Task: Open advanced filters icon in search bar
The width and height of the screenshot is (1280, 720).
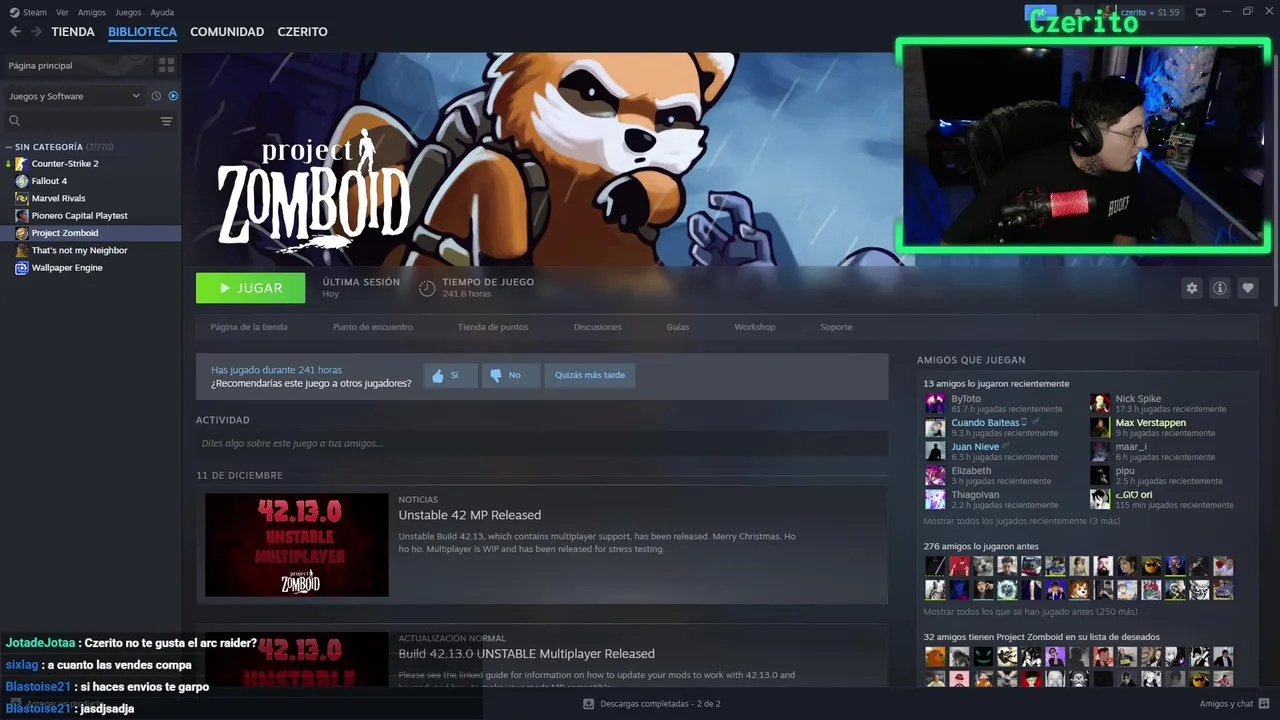Action: coord(166,121)
